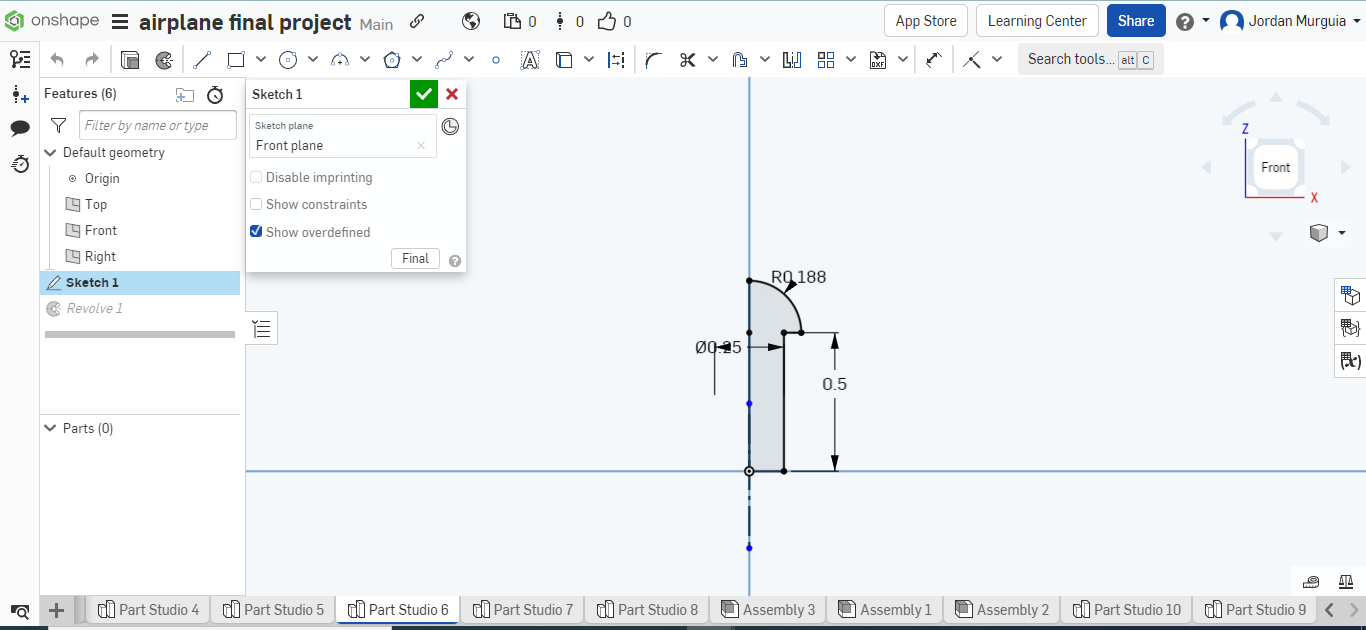Viewport: 1366px width, 630px height.
Task: Activate the Sketch fillet tool
Action: point(654,60)
